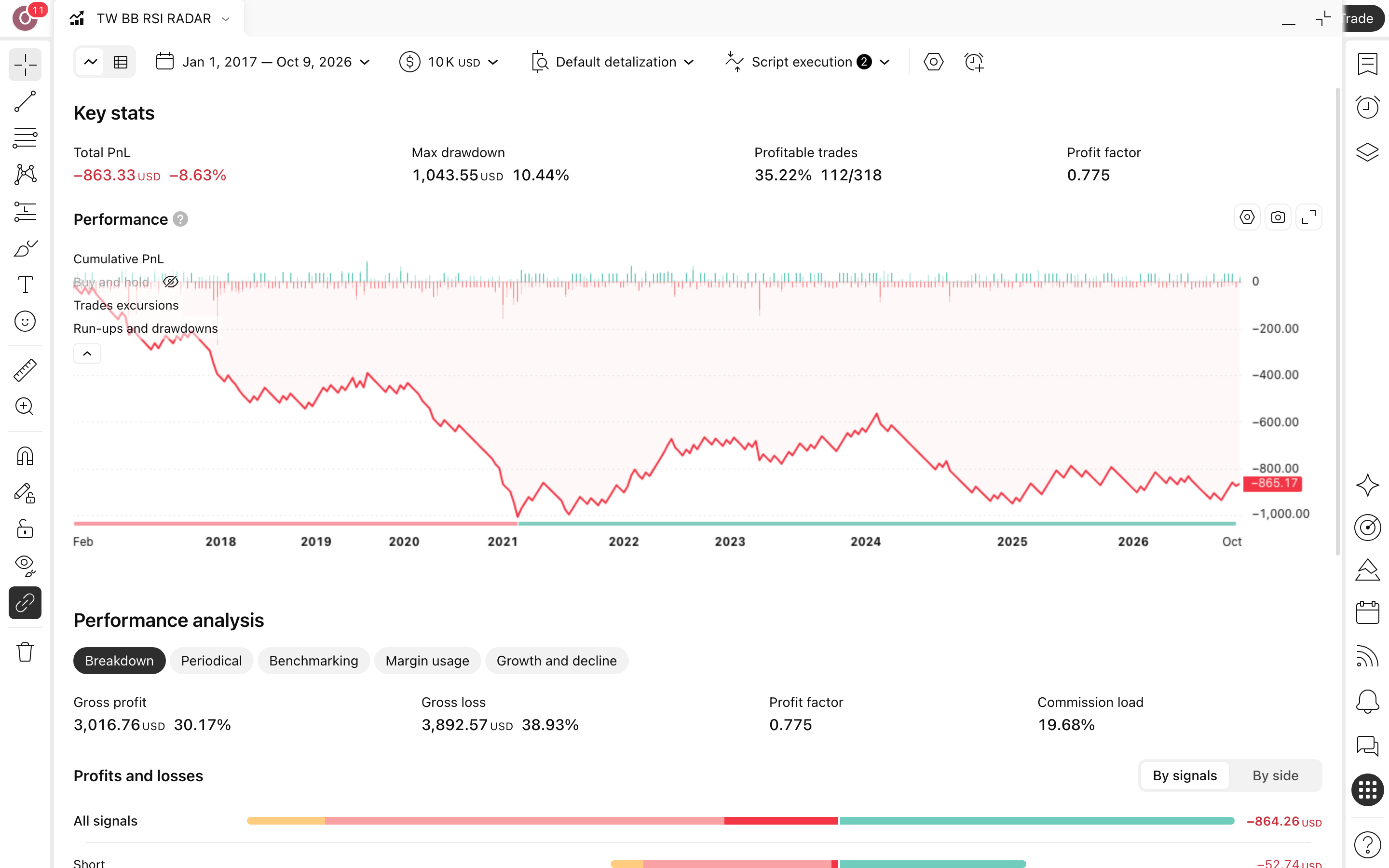The width and height of the screenshot is (1389, 868).
Task: Click the trash remove objects icon
Action: click(x=25, y=652)
